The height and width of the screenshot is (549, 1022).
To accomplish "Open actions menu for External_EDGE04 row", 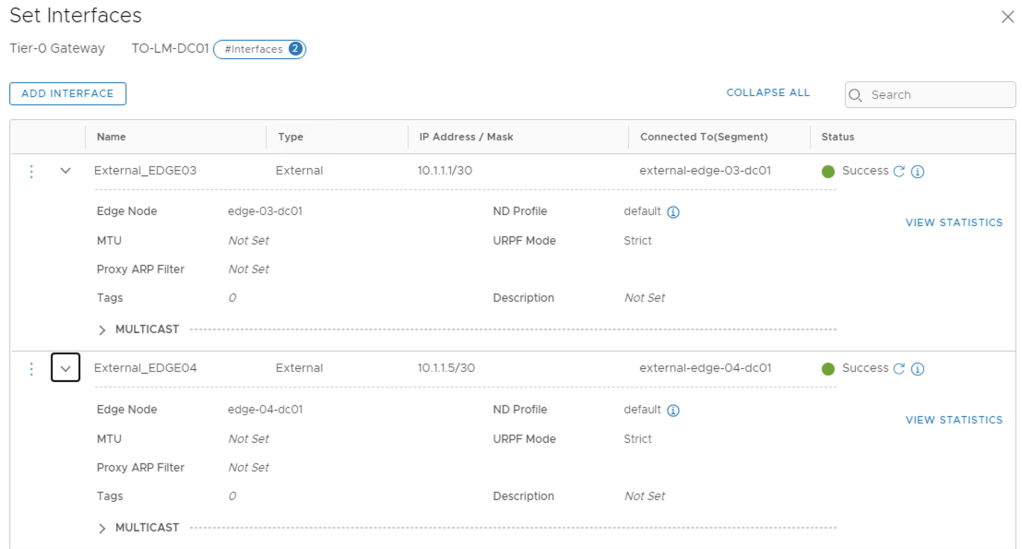I will pos(31,369).
